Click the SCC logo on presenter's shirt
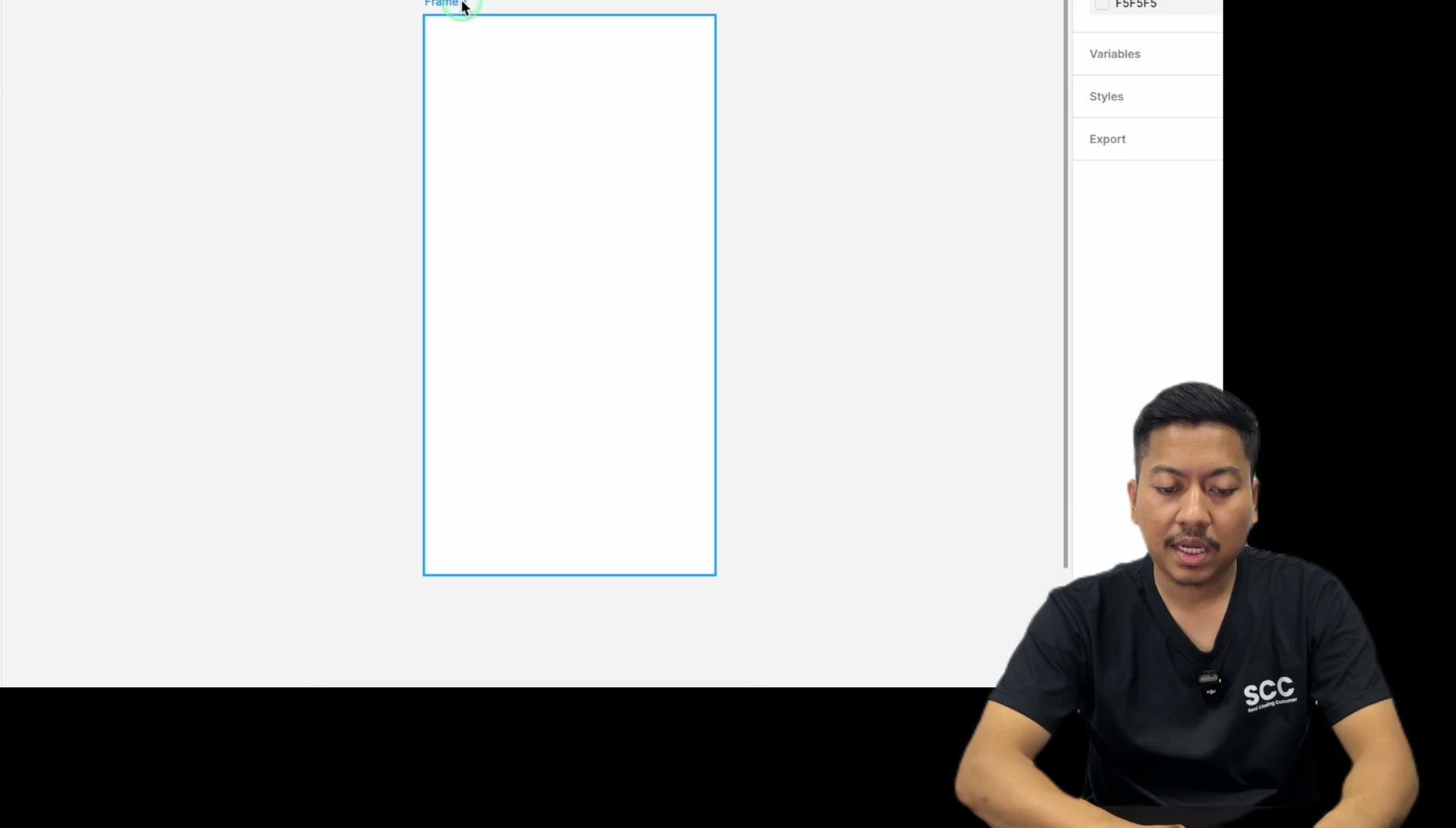 click(x=1270, y=693)
